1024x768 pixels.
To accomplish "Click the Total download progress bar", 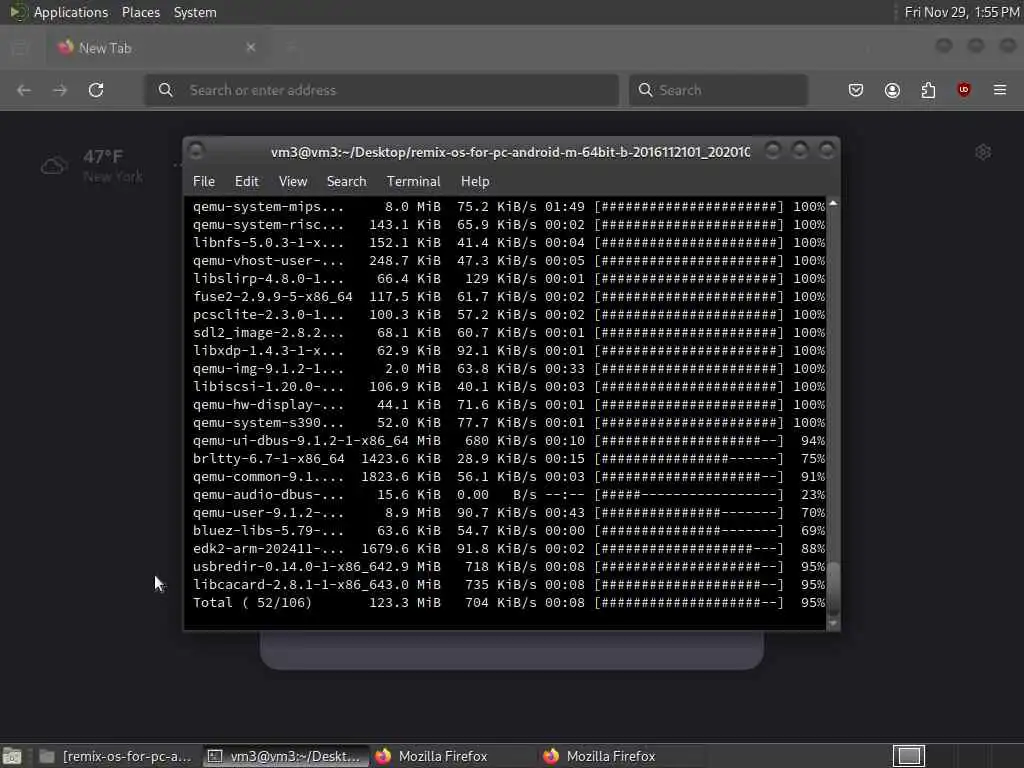I will (689, 603).
